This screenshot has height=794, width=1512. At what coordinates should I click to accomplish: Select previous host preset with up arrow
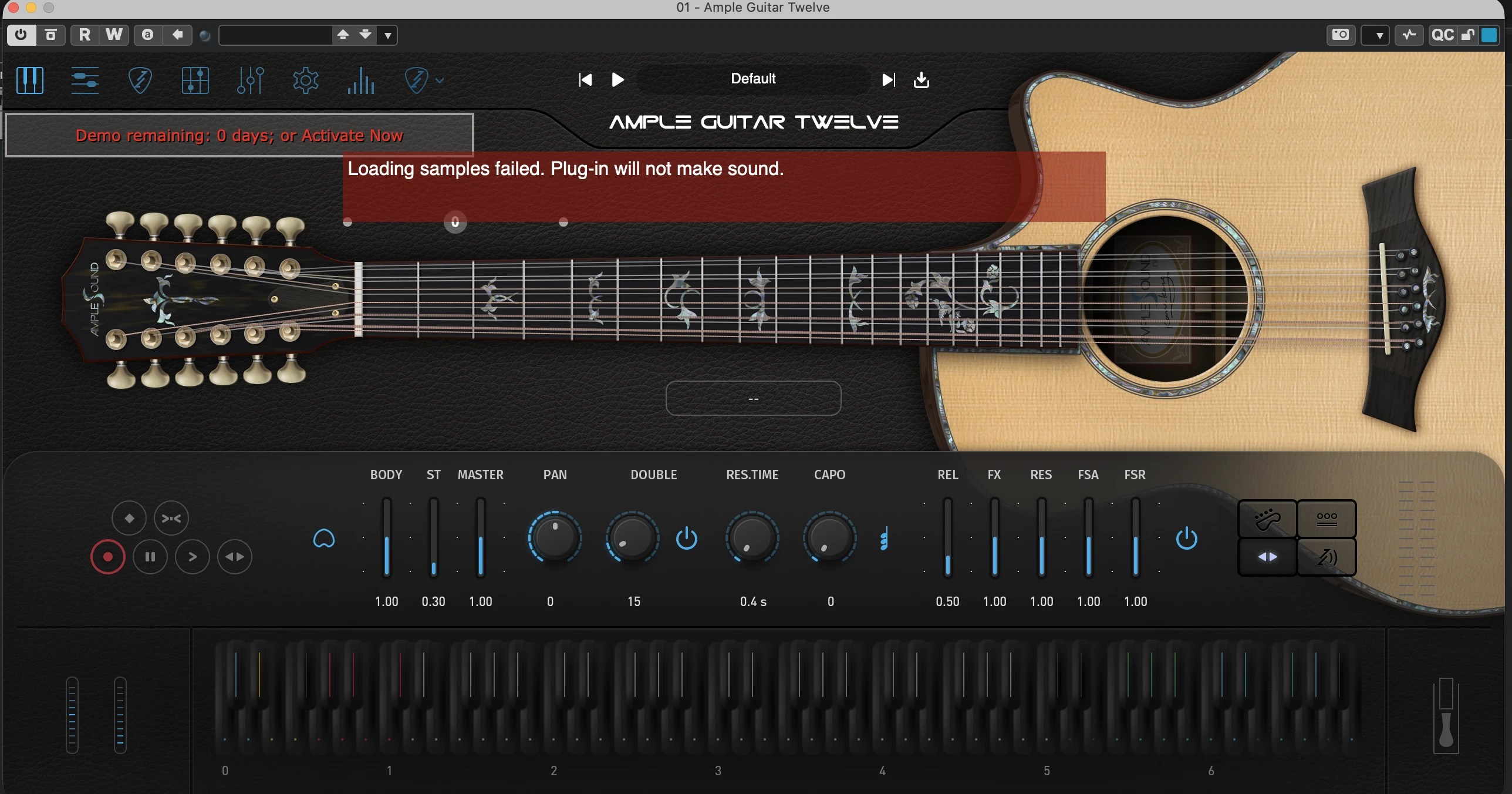pyautogui.click(x=343, y=35)
